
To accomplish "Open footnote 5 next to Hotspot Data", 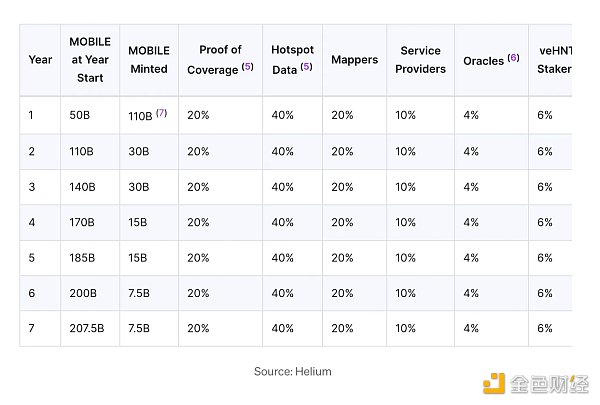I will coord(306,68).
